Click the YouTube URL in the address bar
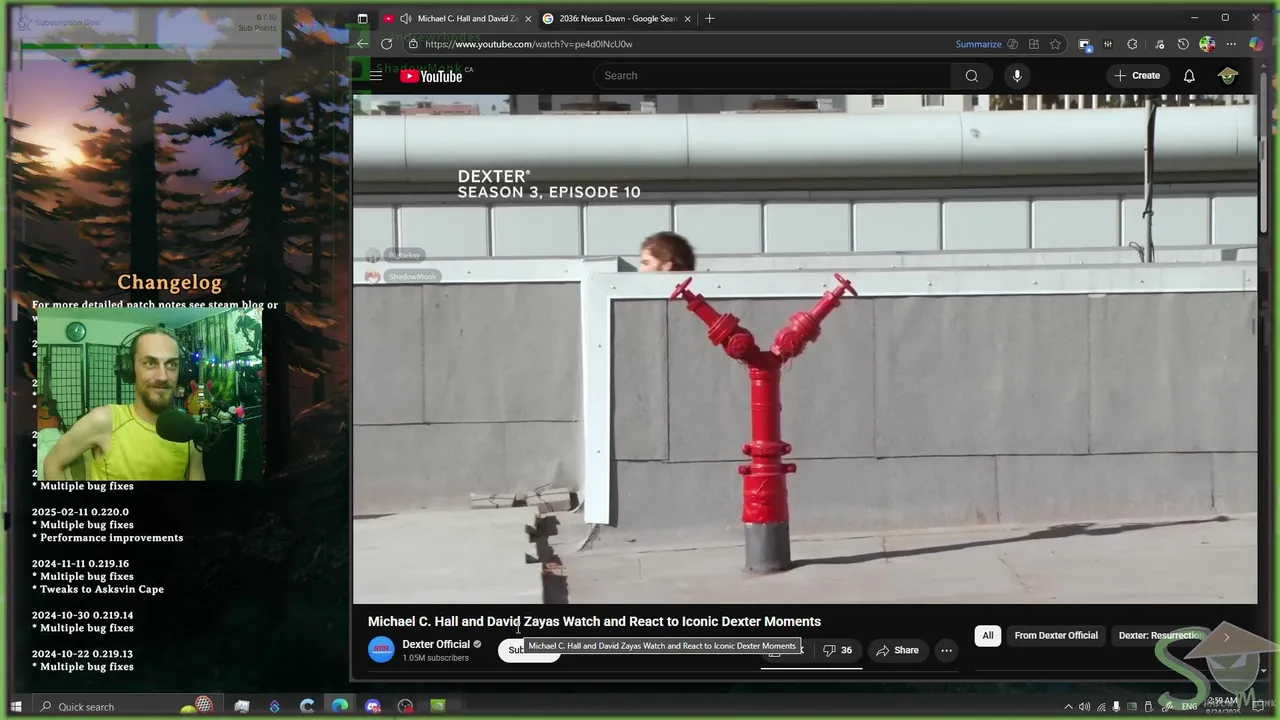This screenshot has height=720, width=1280. point(528,44)
